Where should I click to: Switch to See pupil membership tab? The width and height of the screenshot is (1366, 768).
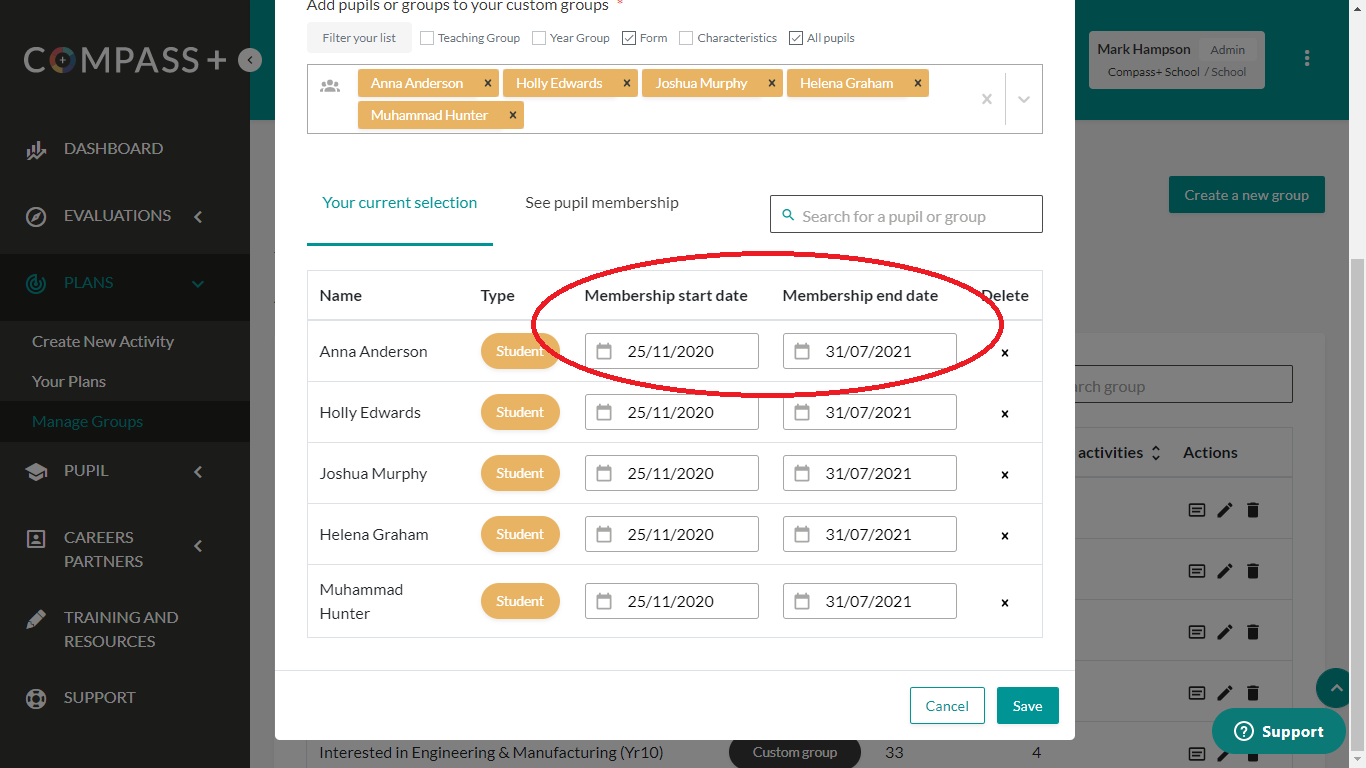(x=601, y=203)
